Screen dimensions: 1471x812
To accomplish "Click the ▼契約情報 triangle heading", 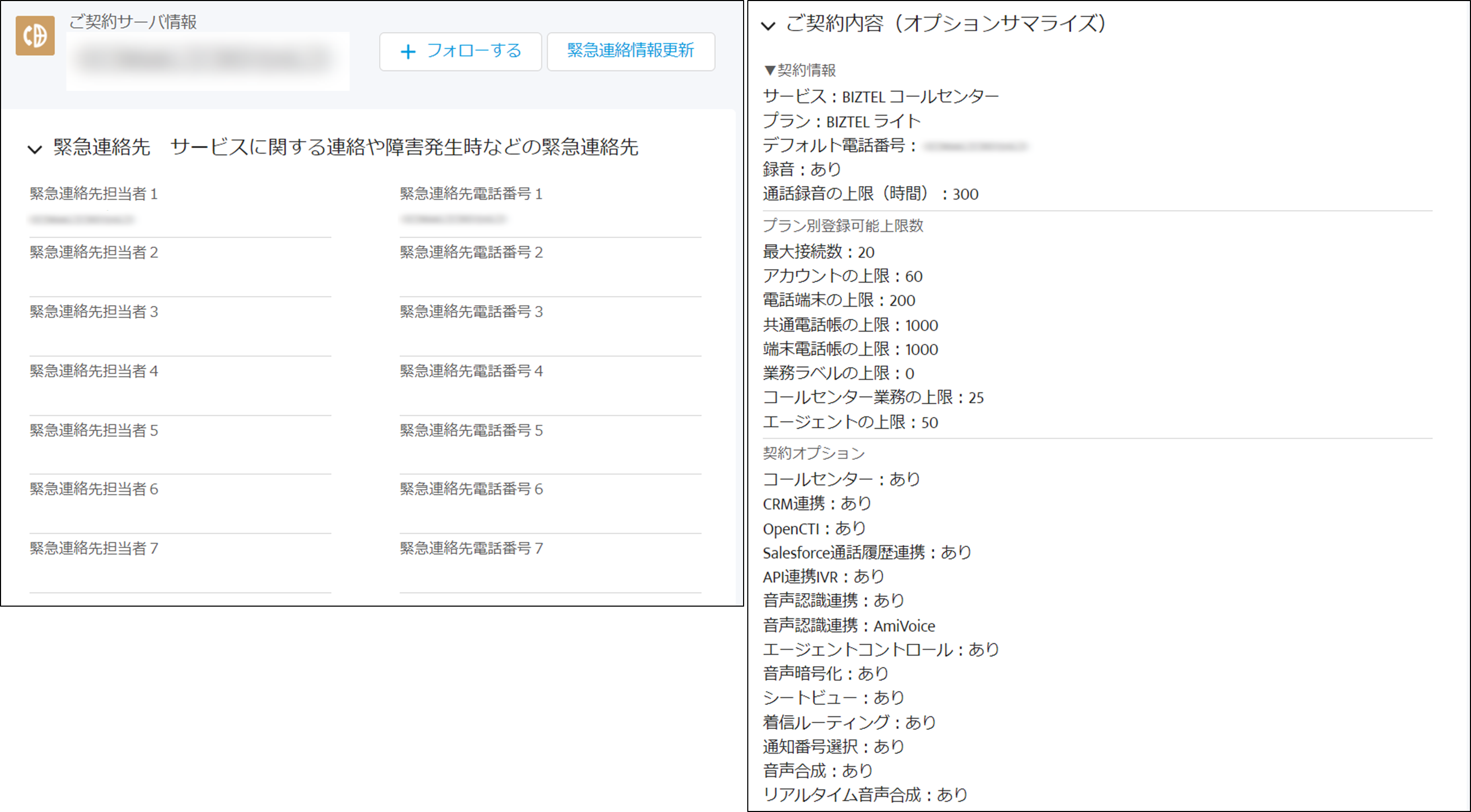I will [800, 70].
